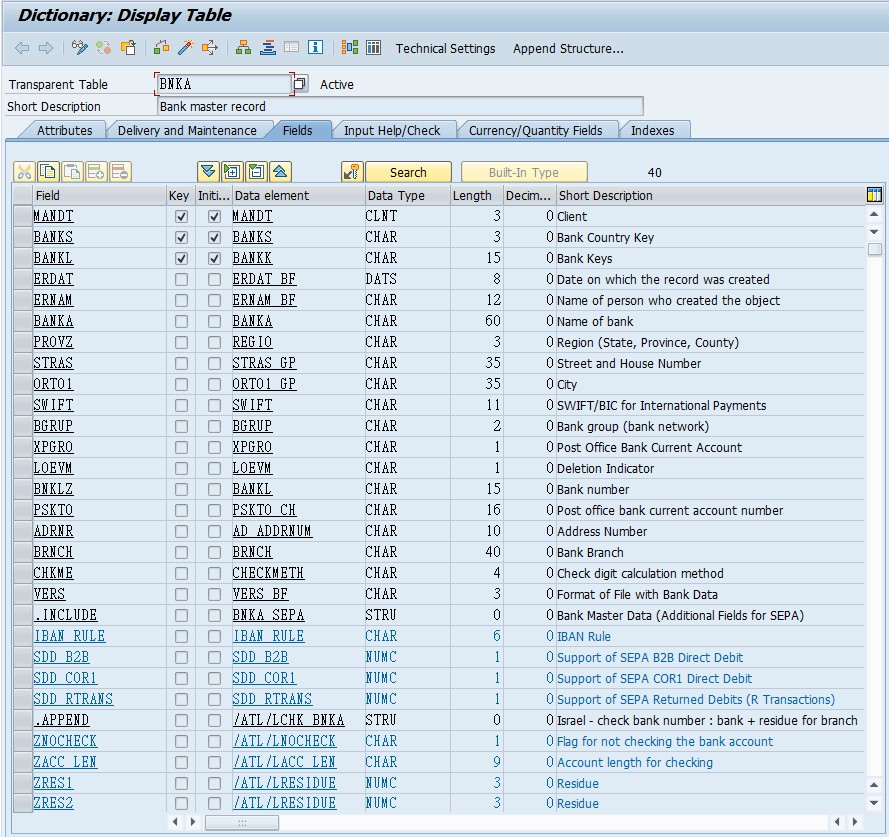Toggle the Key checkbox for MANDT
The image size is (889, 837).
pyautogui.click(x=181, y=216)
